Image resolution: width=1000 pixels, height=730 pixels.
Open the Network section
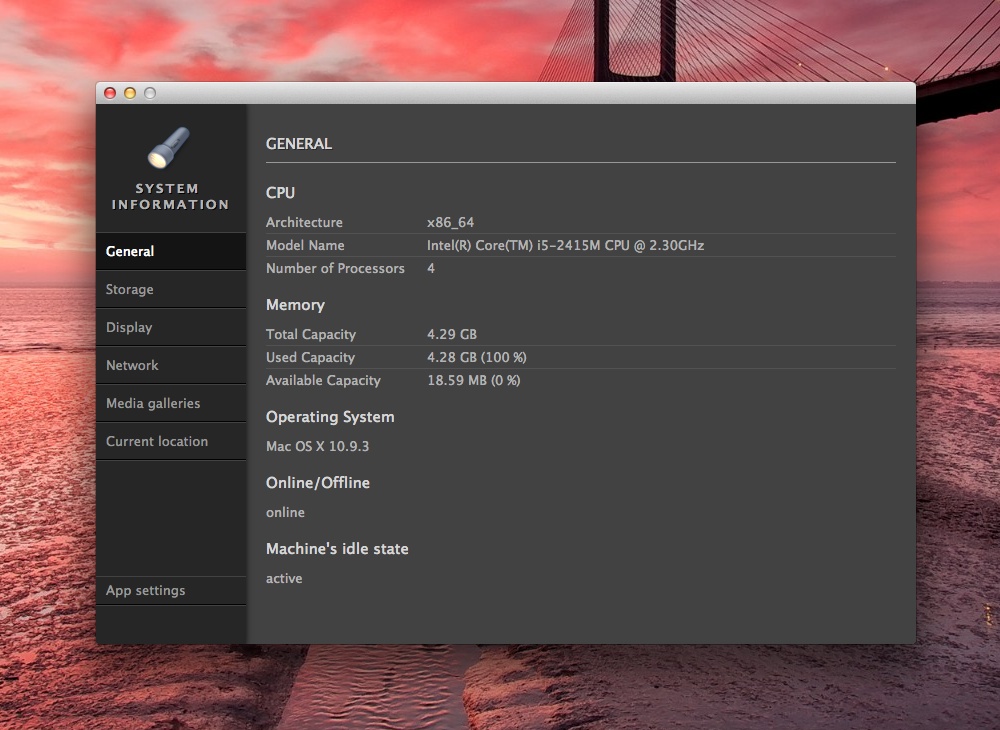[171, 365]
